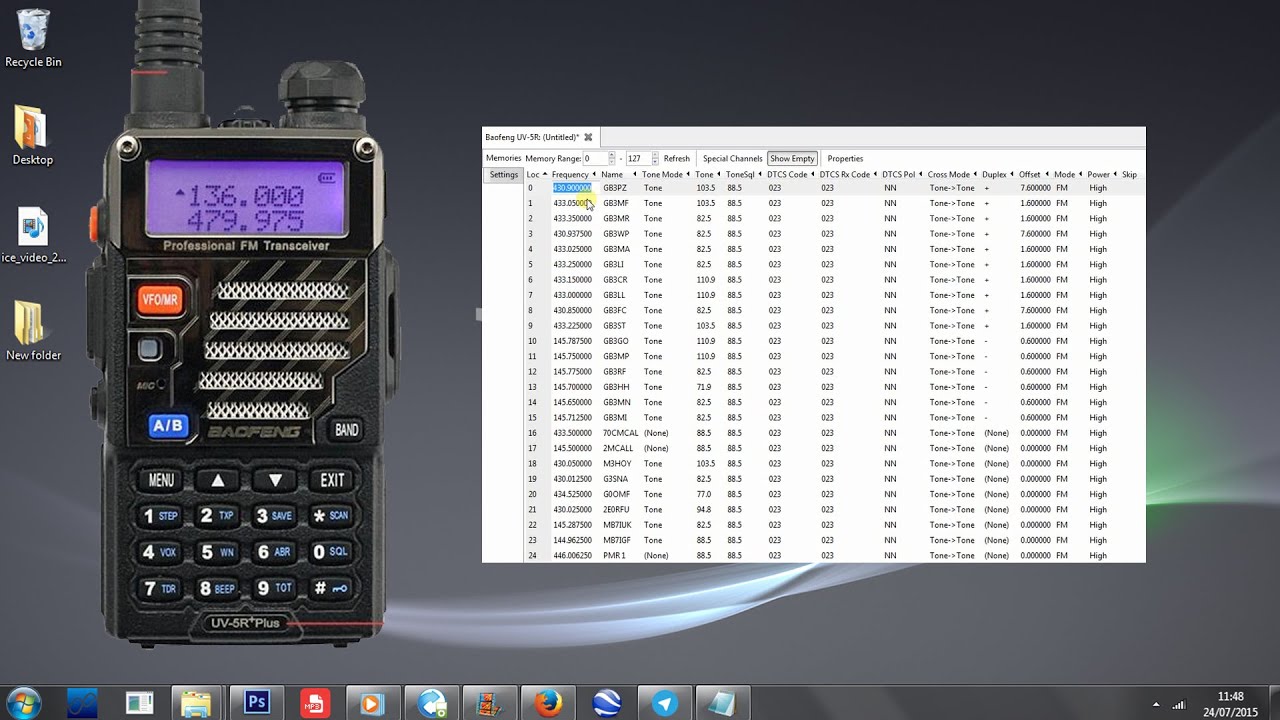The image size is (1280, 720).
Task: Open the red MP3 app in taskbar
Action: coord(315,703)
